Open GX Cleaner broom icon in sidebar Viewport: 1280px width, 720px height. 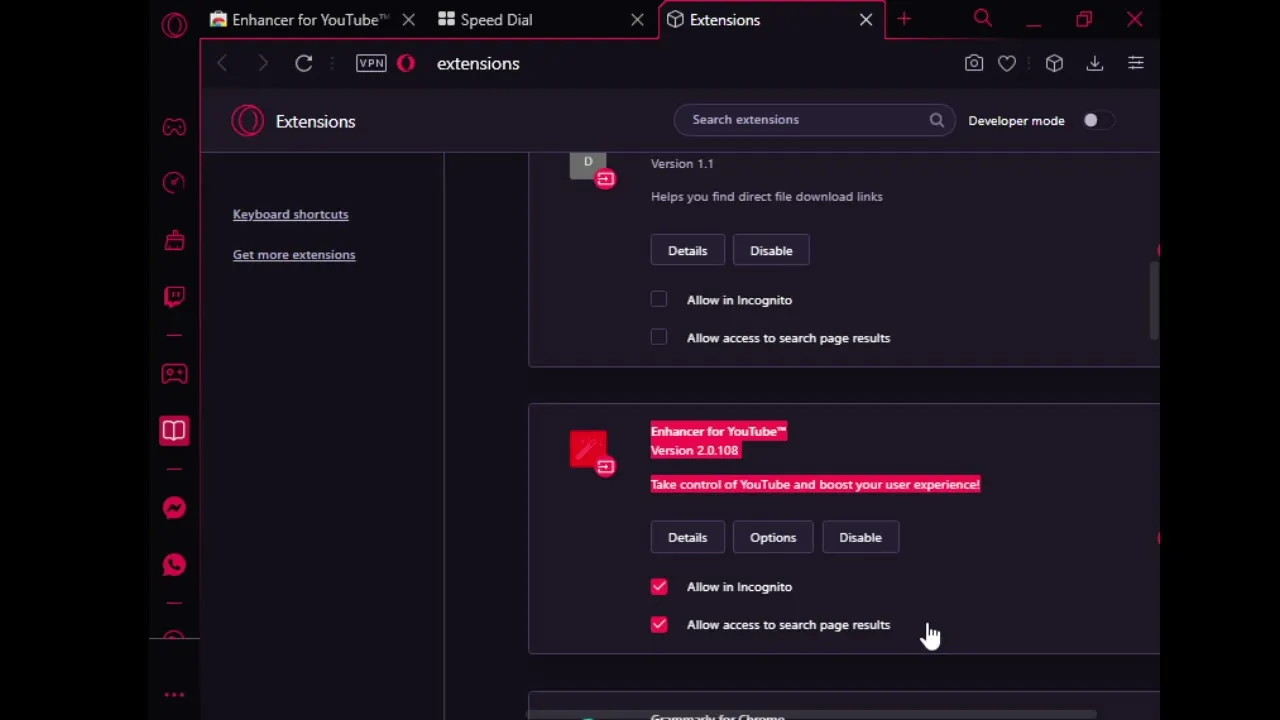point(174,240)
